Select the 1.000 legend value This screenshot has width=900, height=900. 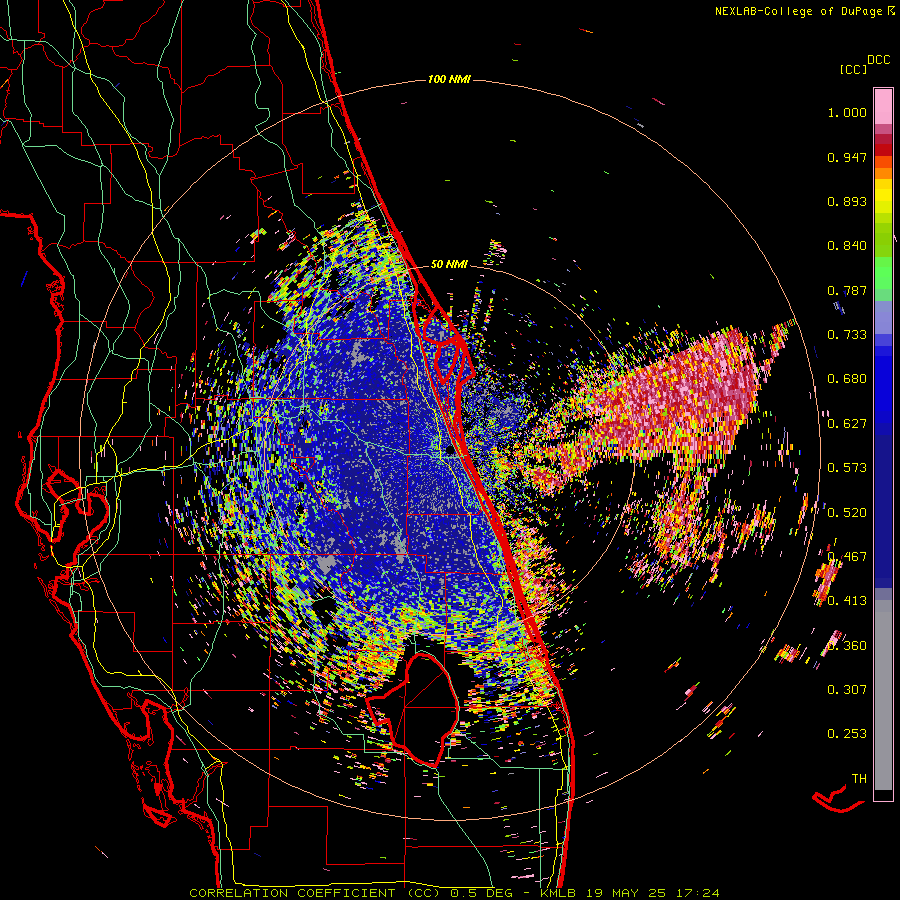tap(847, 112)
